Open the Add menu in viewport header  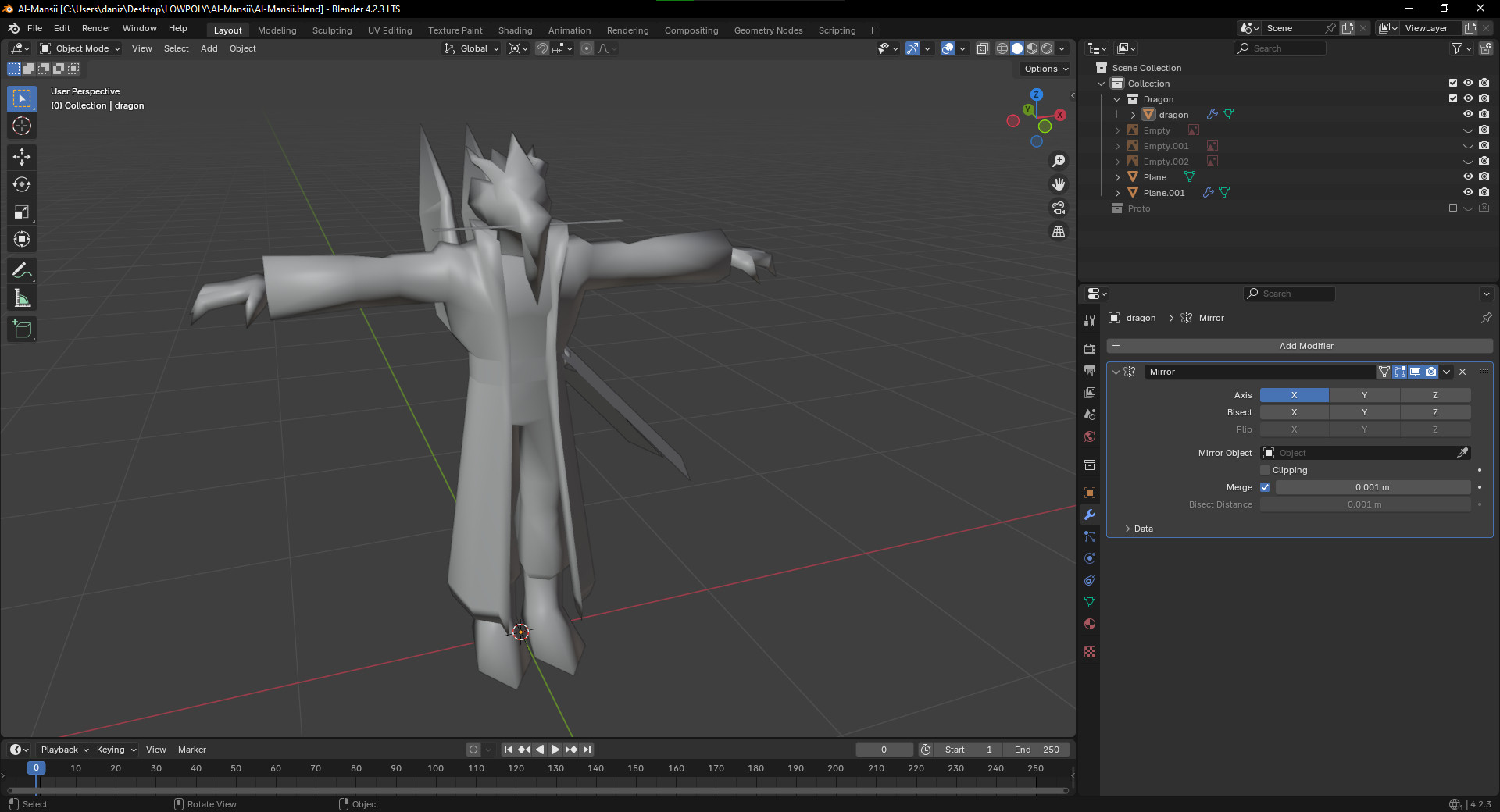point(209,48)
